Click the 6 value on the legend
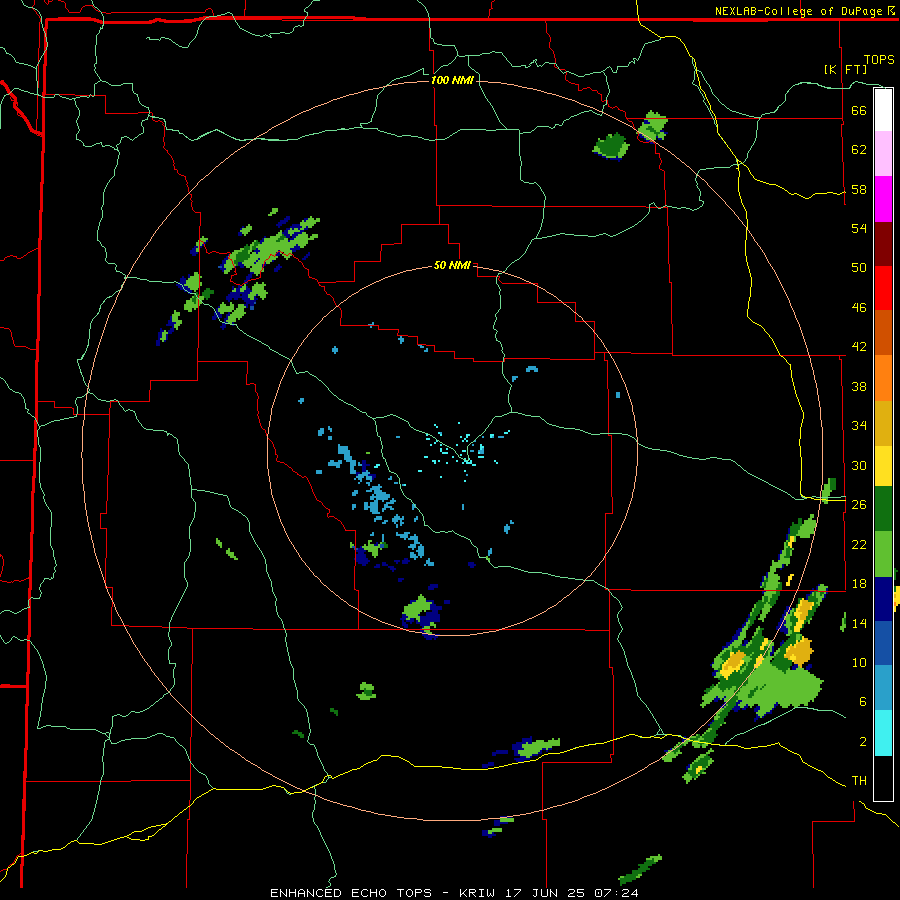 tap(862, 701)
